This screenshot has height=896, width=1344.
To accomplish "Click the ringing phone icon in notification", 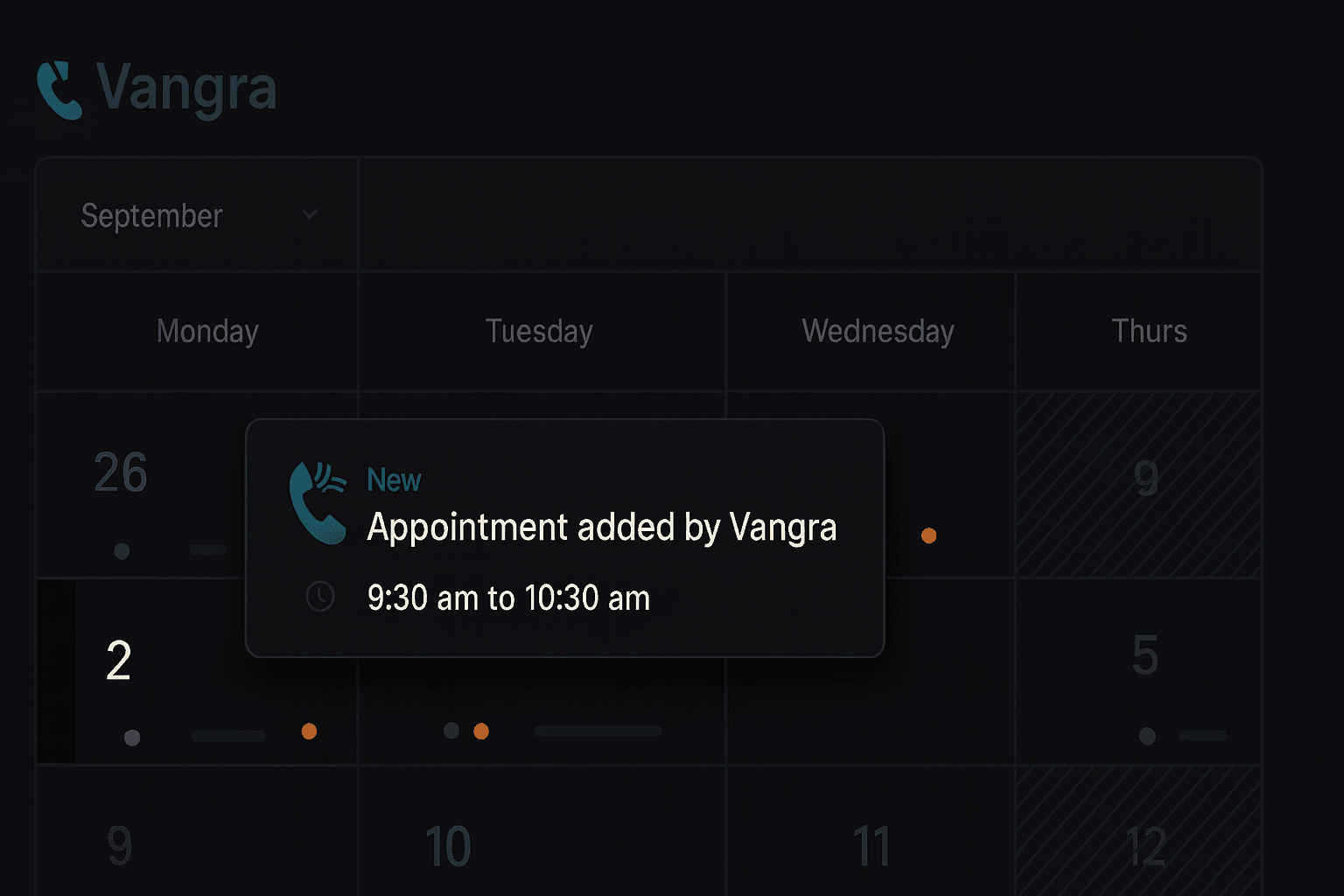I will click(317, 502).
